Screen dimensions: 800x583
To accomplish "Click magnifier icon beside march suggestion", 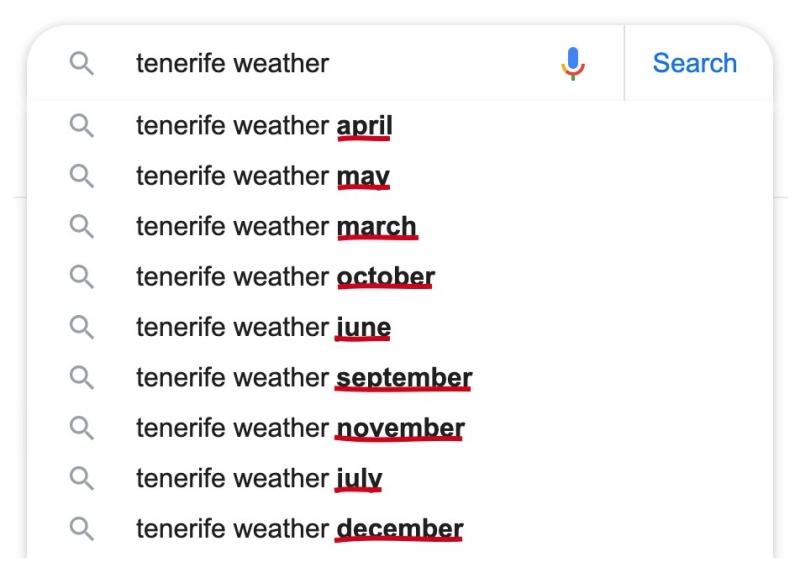I will coord(82,226).
